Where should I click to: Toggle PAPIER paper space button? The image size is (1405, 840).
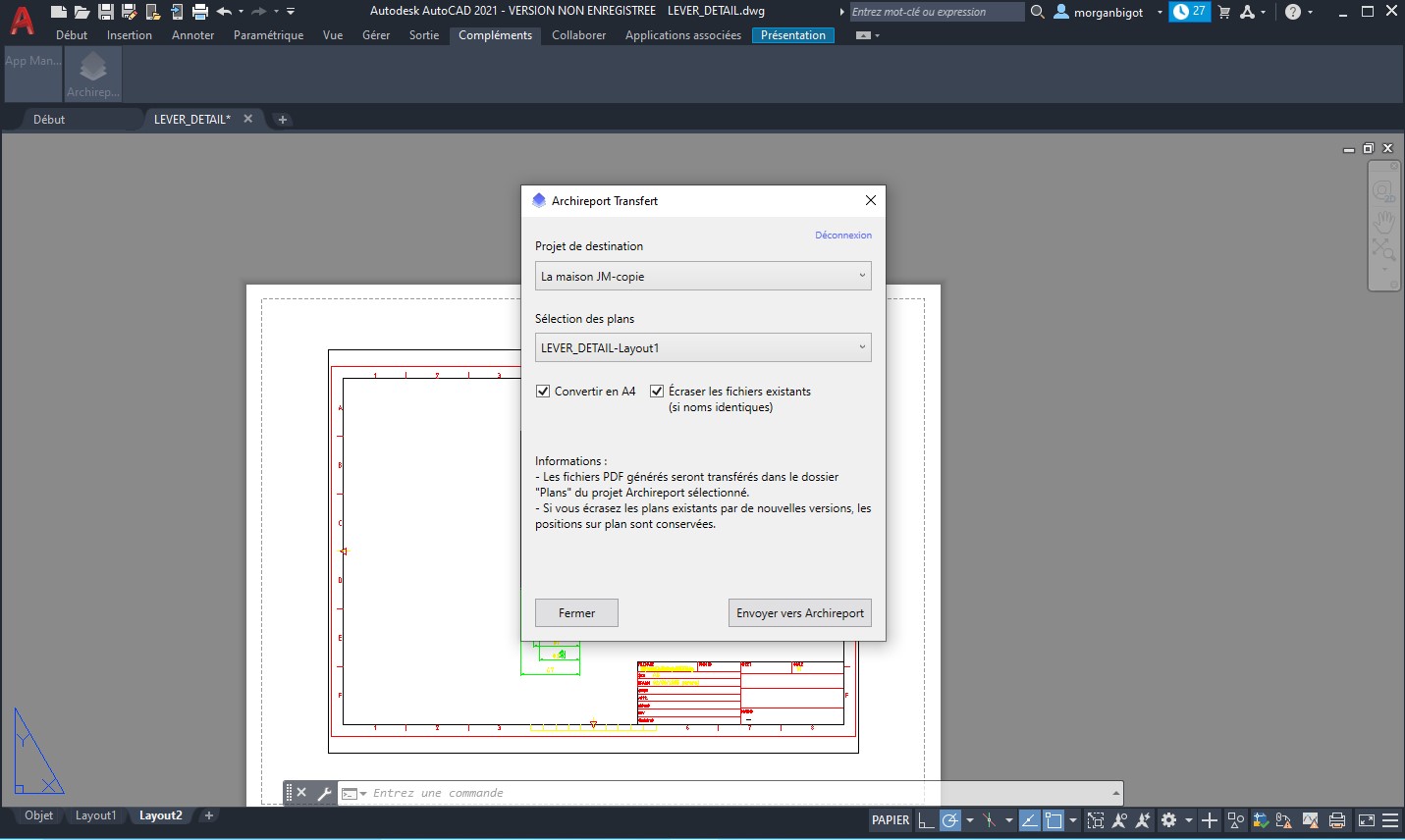point(891,820)
